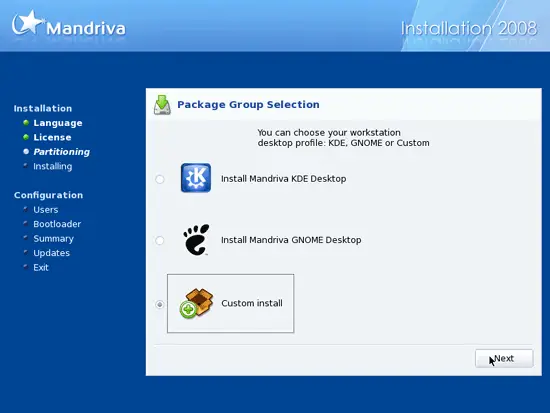
Task: Click the Install Mandriva KDE Desktop label
Action: (x=283, y=179)
